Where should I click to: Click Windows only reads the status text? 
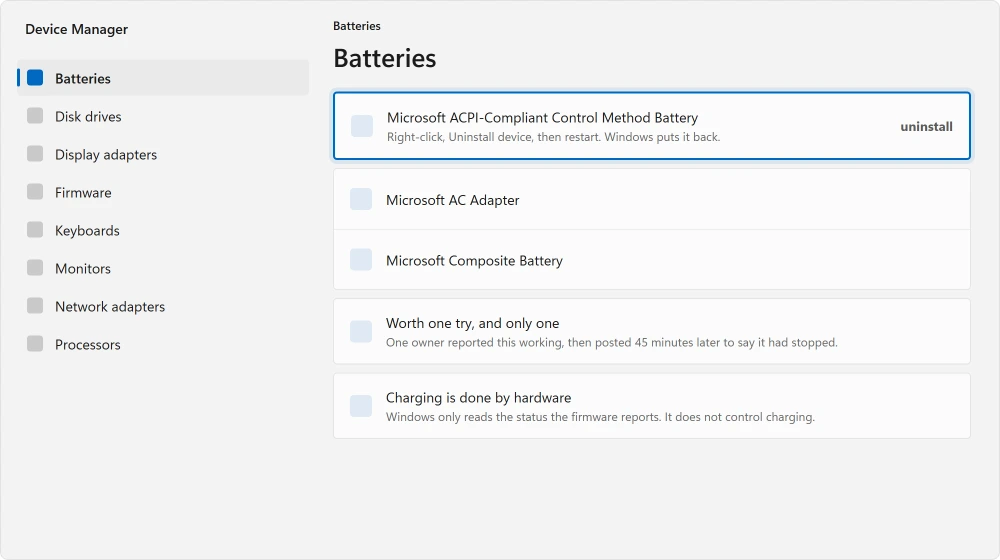(x=600, y=417)
